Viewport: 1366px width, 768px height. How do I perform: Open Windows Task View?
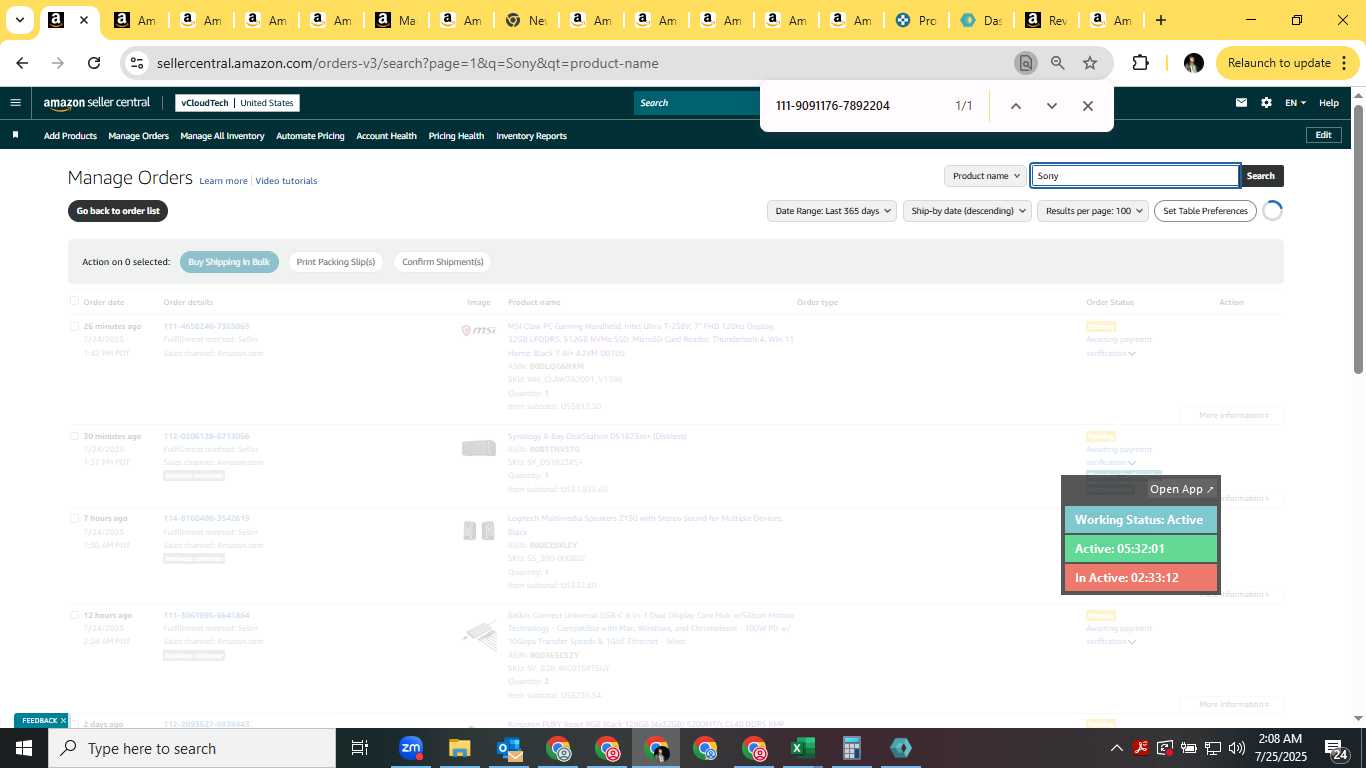tap(360, 748)
